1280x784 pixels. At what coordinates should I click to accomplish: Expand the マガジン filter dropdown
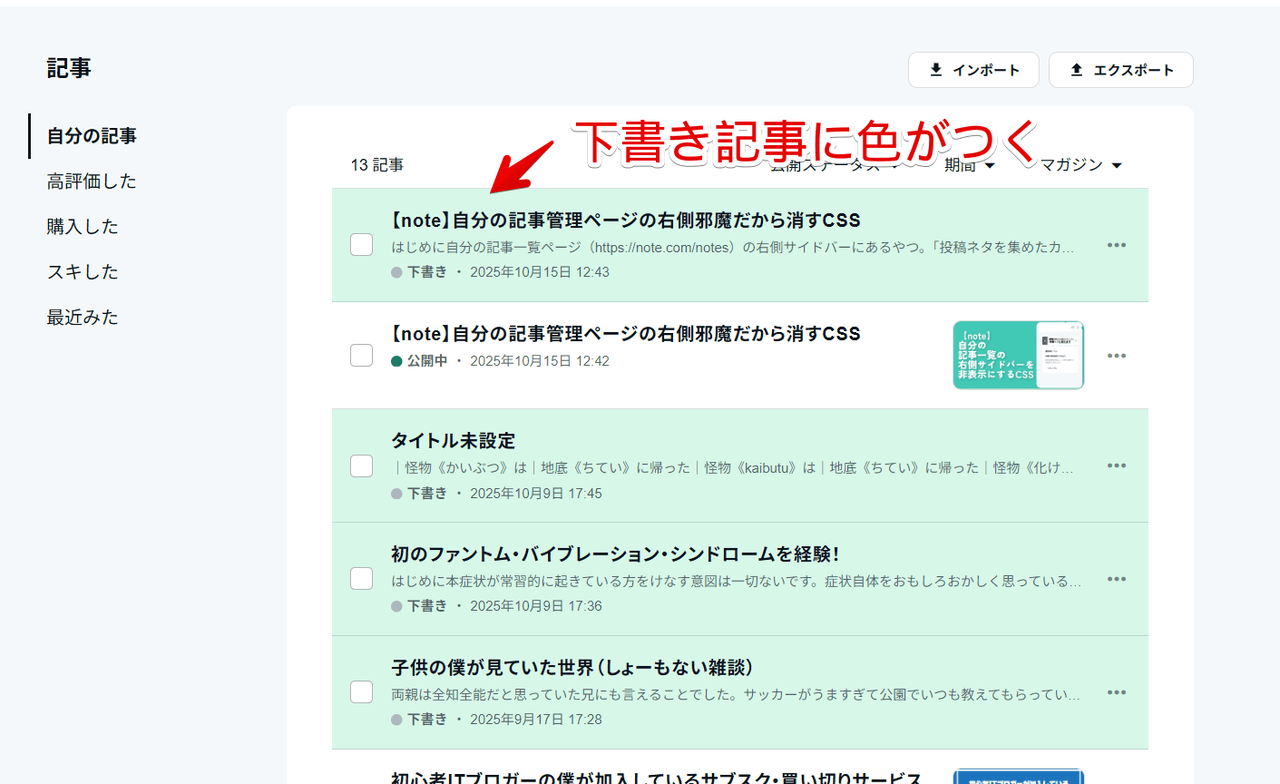tap(1080, 165)
